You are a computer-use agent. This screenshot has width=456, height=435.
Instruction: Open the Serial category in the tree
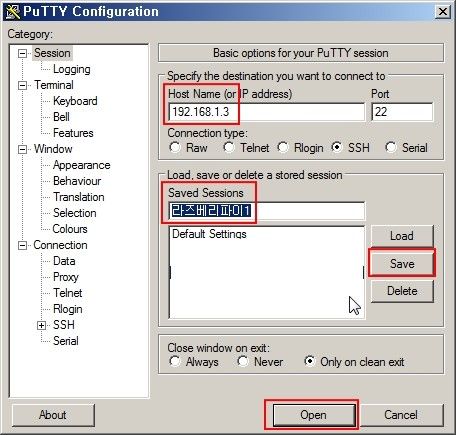tap(66, 341)
